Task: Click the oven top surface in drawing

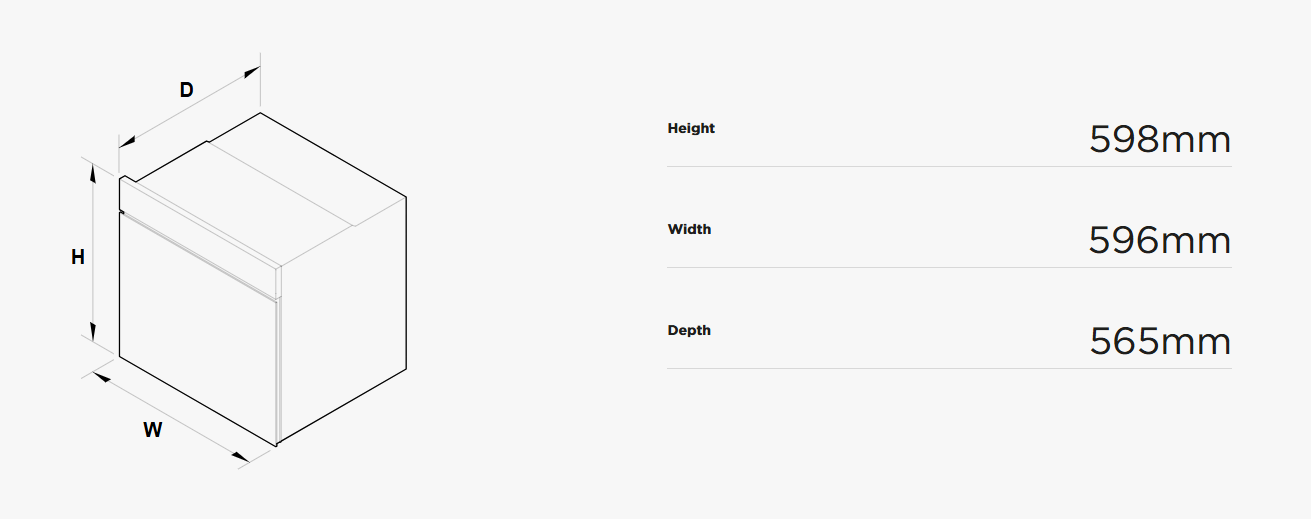Action: (x=270, y=185)
